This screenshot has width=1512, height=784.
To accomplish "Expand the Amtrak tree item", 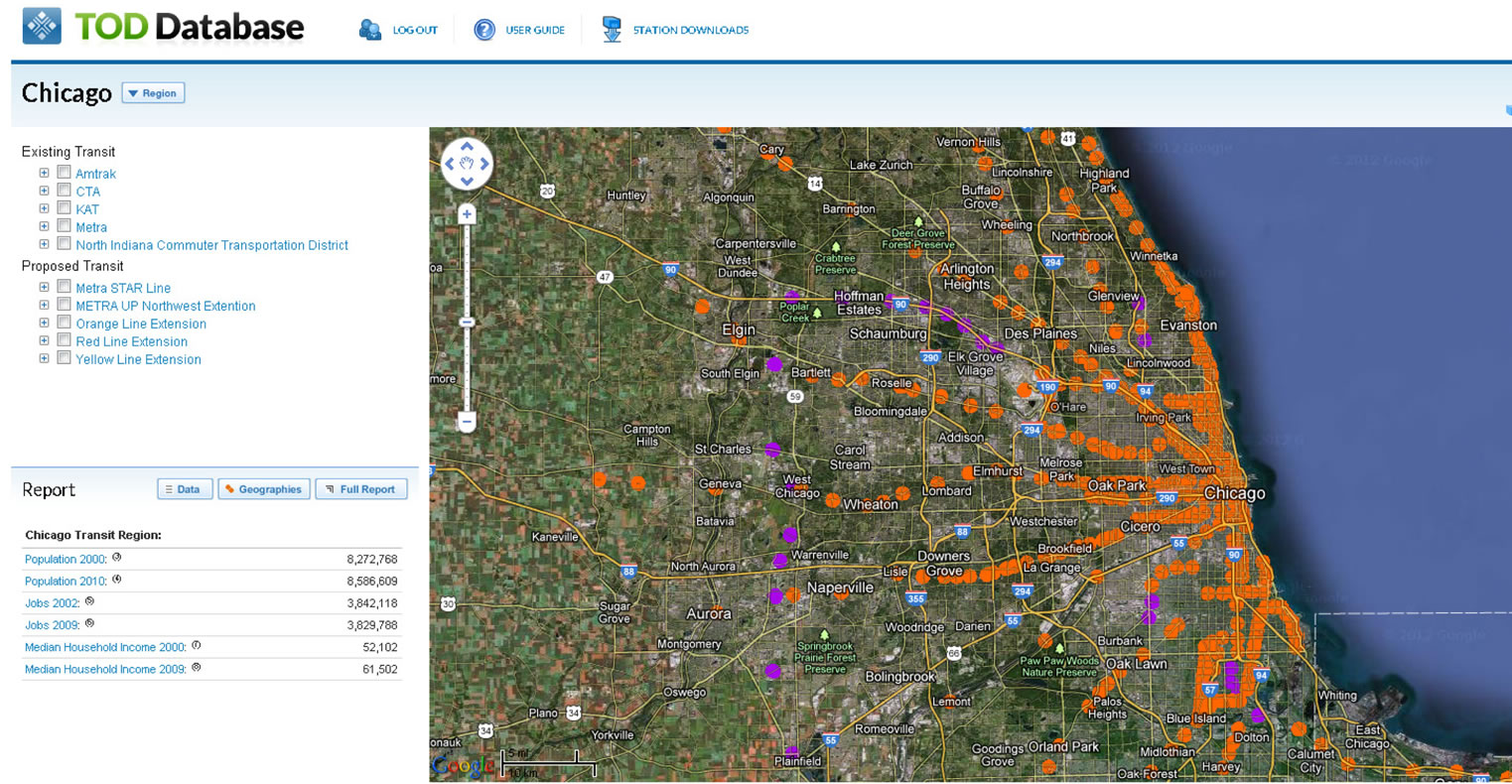I will [x=44, y=172].
